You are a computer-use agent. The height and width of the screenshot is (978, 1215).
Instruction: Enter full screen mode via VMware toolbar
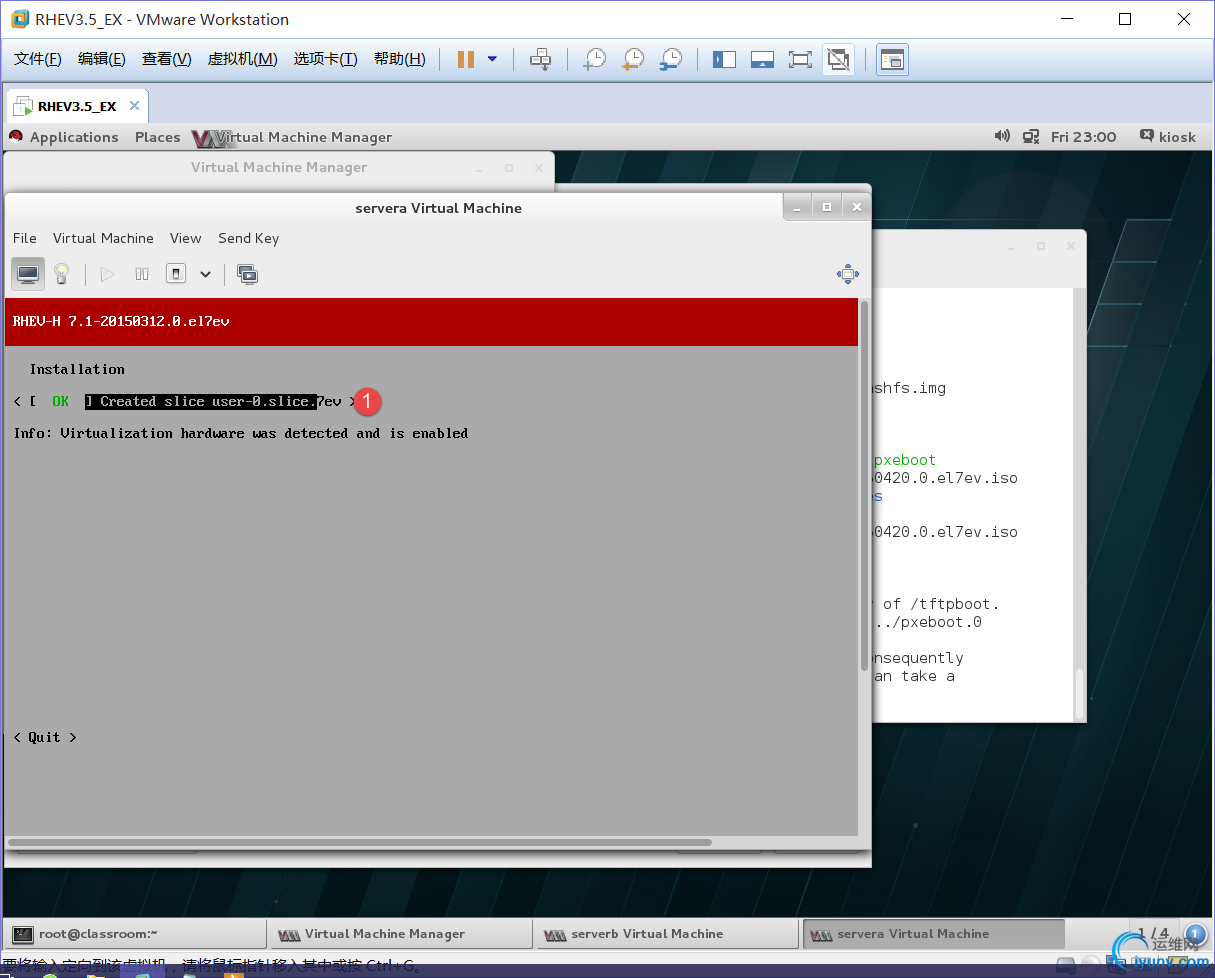click(x=800, y=60)
